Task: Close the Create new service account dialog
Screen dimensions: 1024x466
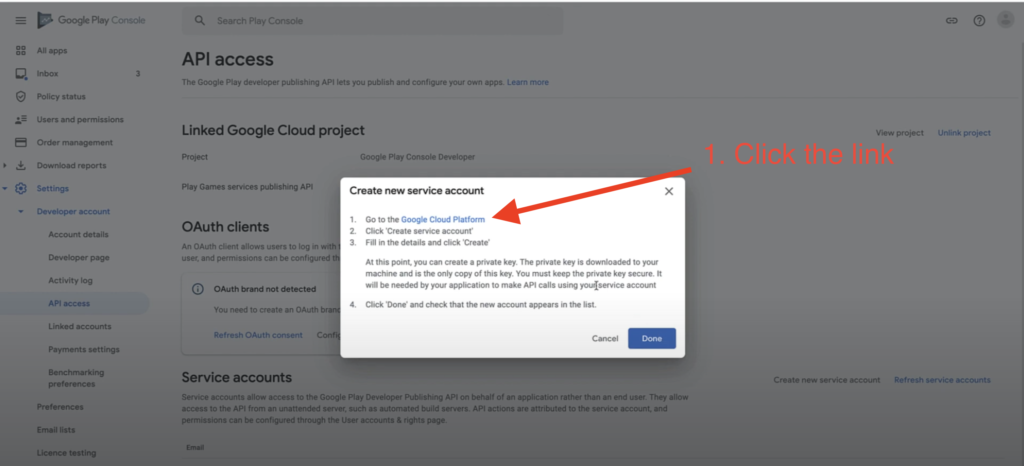Action: pyautogui.click(x=669, y=191)
